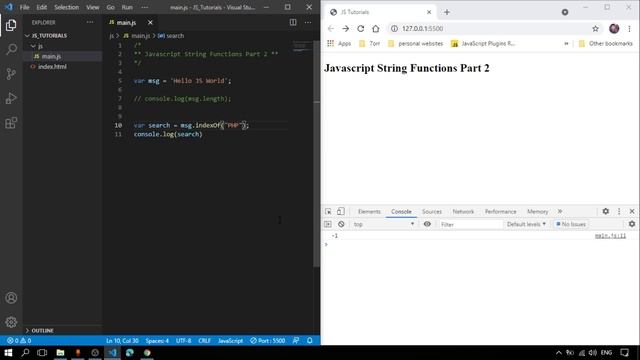Open the Go menu
Screen dimensions: 640x360
coord(111,7)
